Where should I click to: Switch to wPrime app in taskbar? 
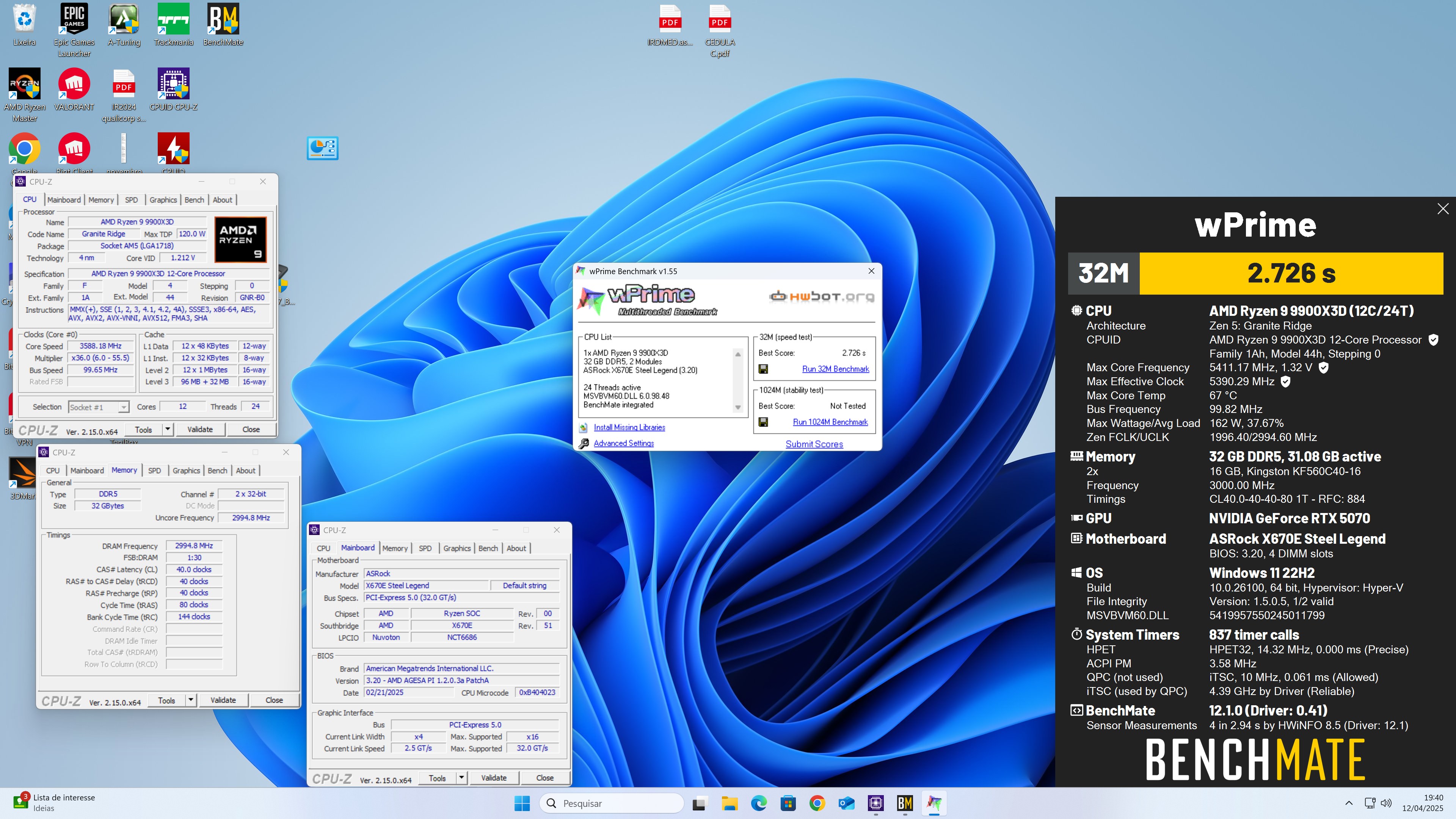tap(934, 803)
